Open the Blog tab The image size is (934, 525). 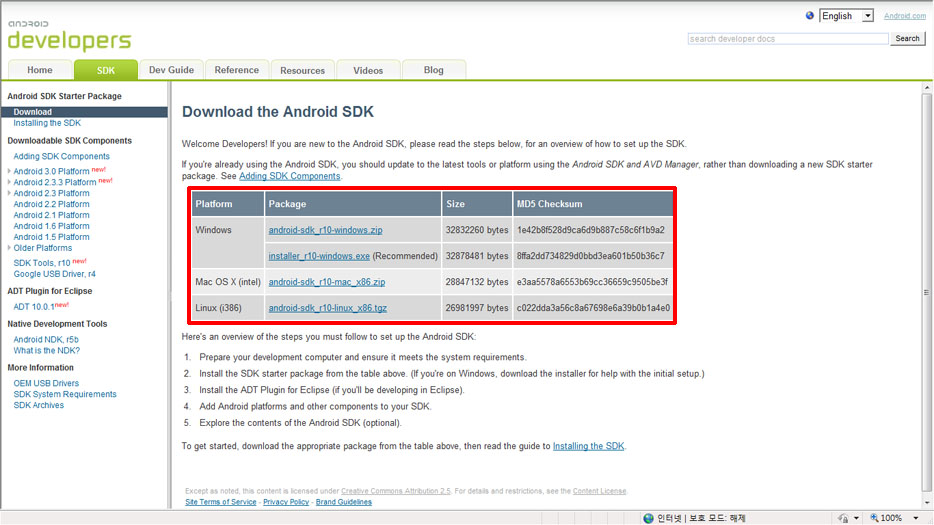(x=433, y=70)
